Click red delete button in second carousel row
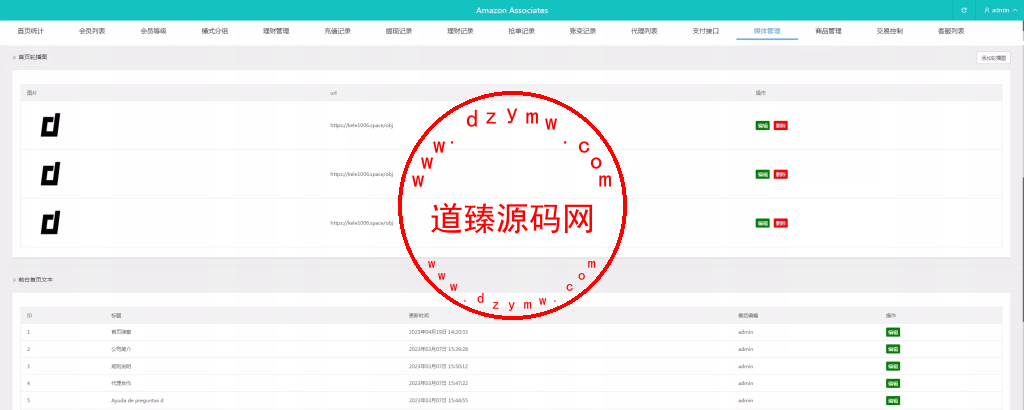Viewport: 1024px width, 410px height. (x=780, y=174)
